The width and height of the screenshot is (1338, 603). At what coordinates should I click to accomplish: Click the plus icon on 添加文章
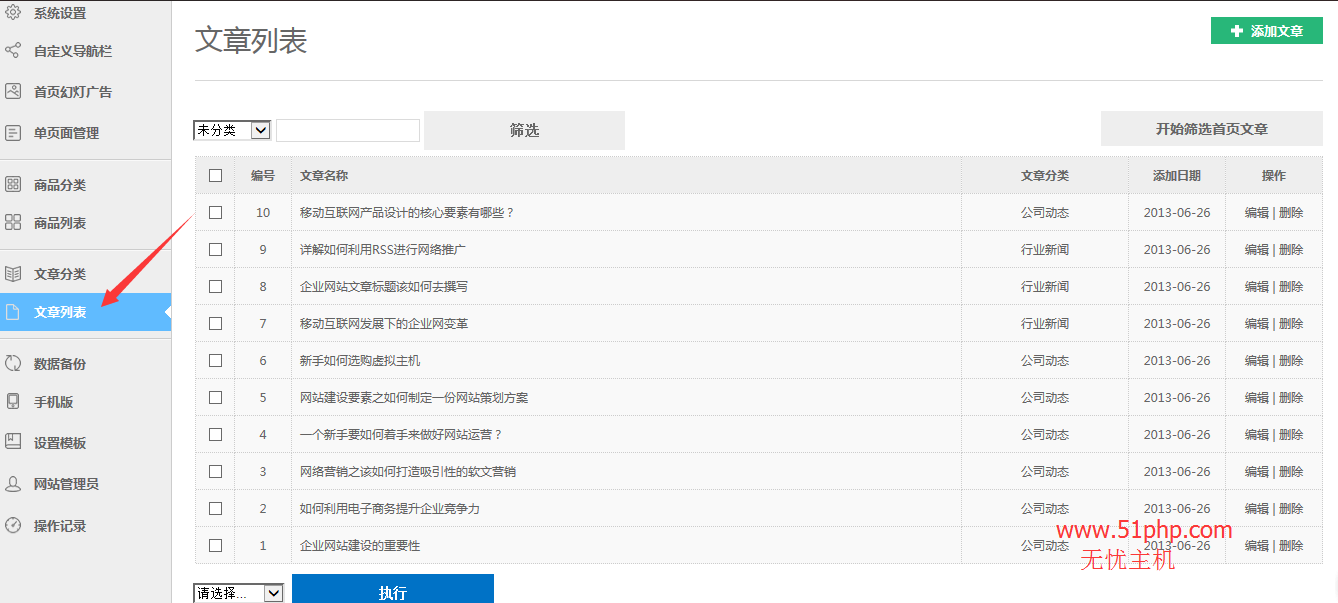[x=1237, y=31]
